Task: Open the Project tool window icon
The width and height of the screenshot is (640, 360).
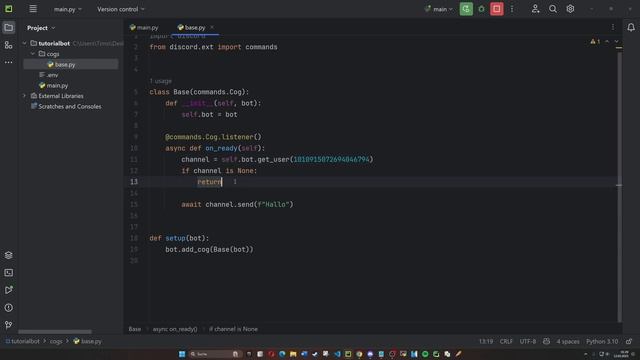Action: tap(9, 28)
